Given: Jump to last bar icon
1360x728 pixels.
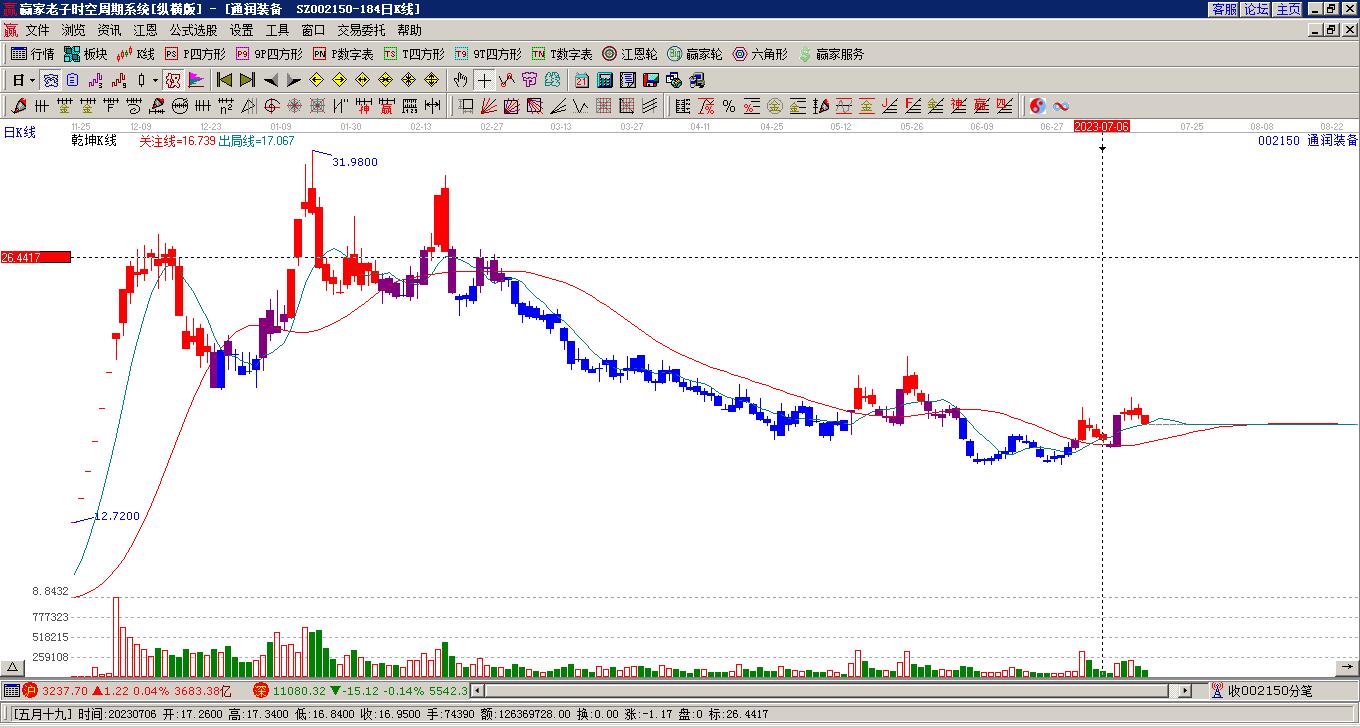Looking at the screenshot, I should 247,80.
